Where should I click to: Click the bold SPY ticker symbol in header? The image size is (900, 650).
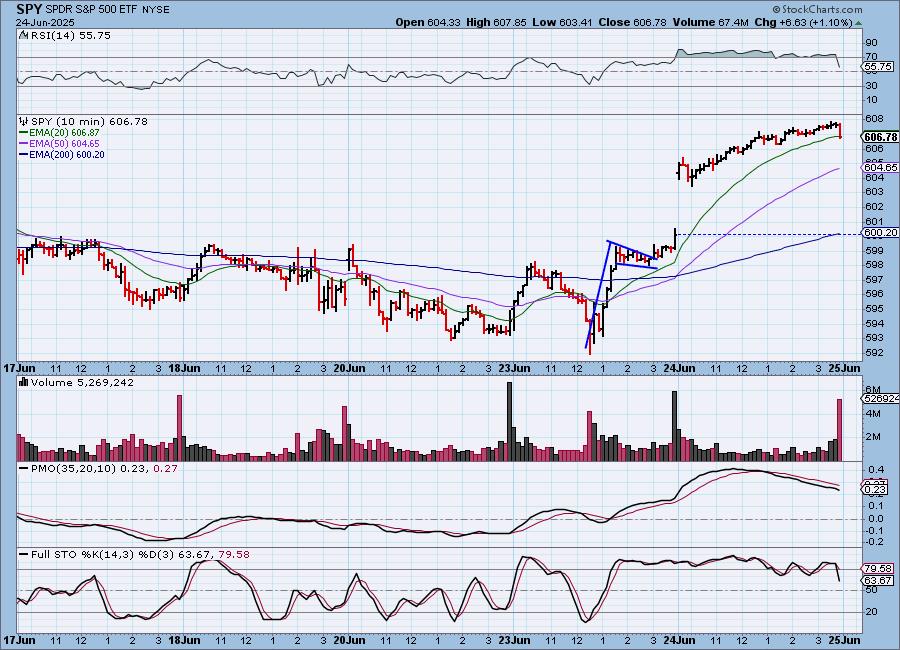click(x=28, y=9)
